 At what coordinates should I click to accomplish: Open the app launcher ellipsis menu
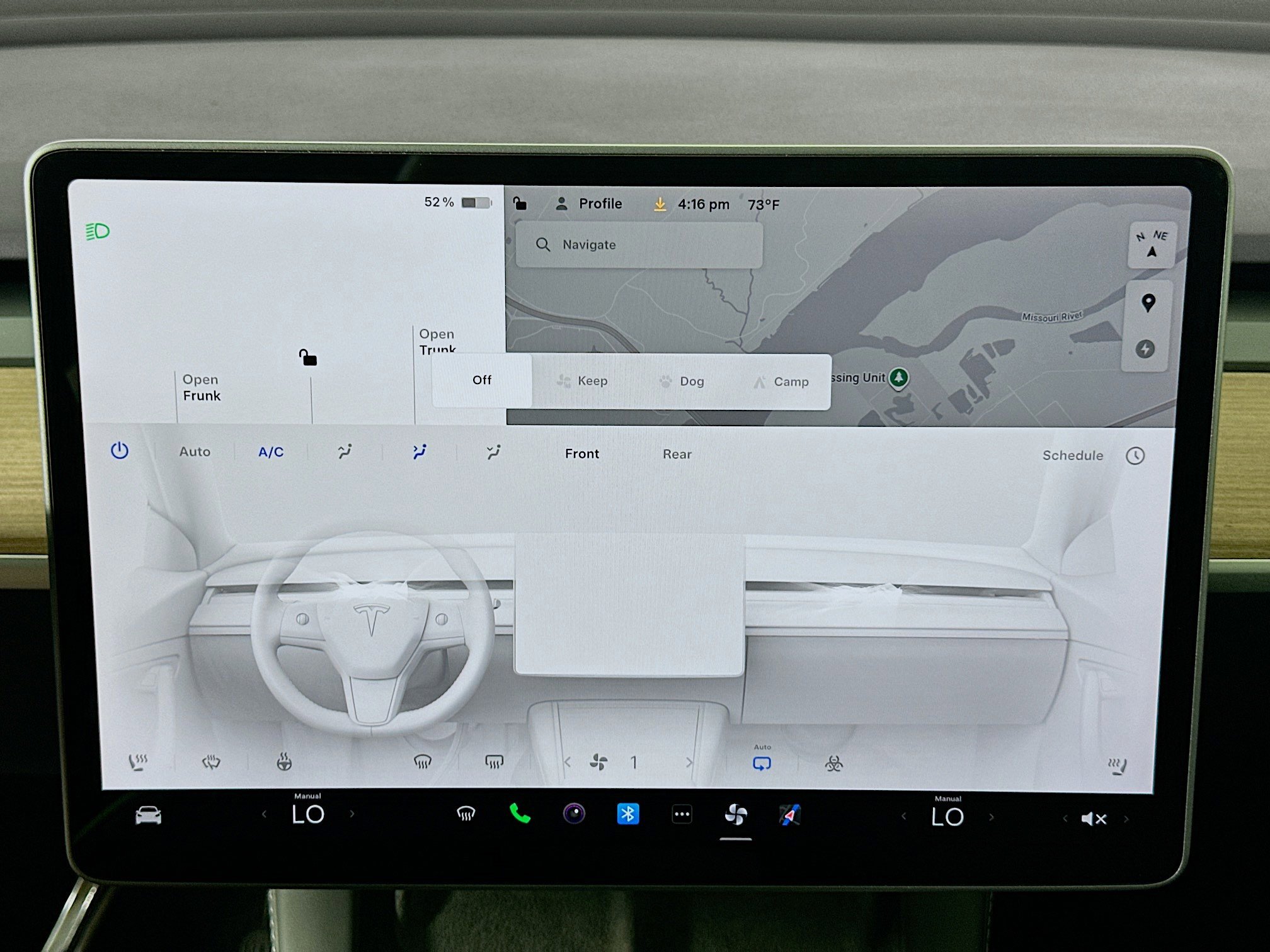pyautogui.click(x=682, y=813)
